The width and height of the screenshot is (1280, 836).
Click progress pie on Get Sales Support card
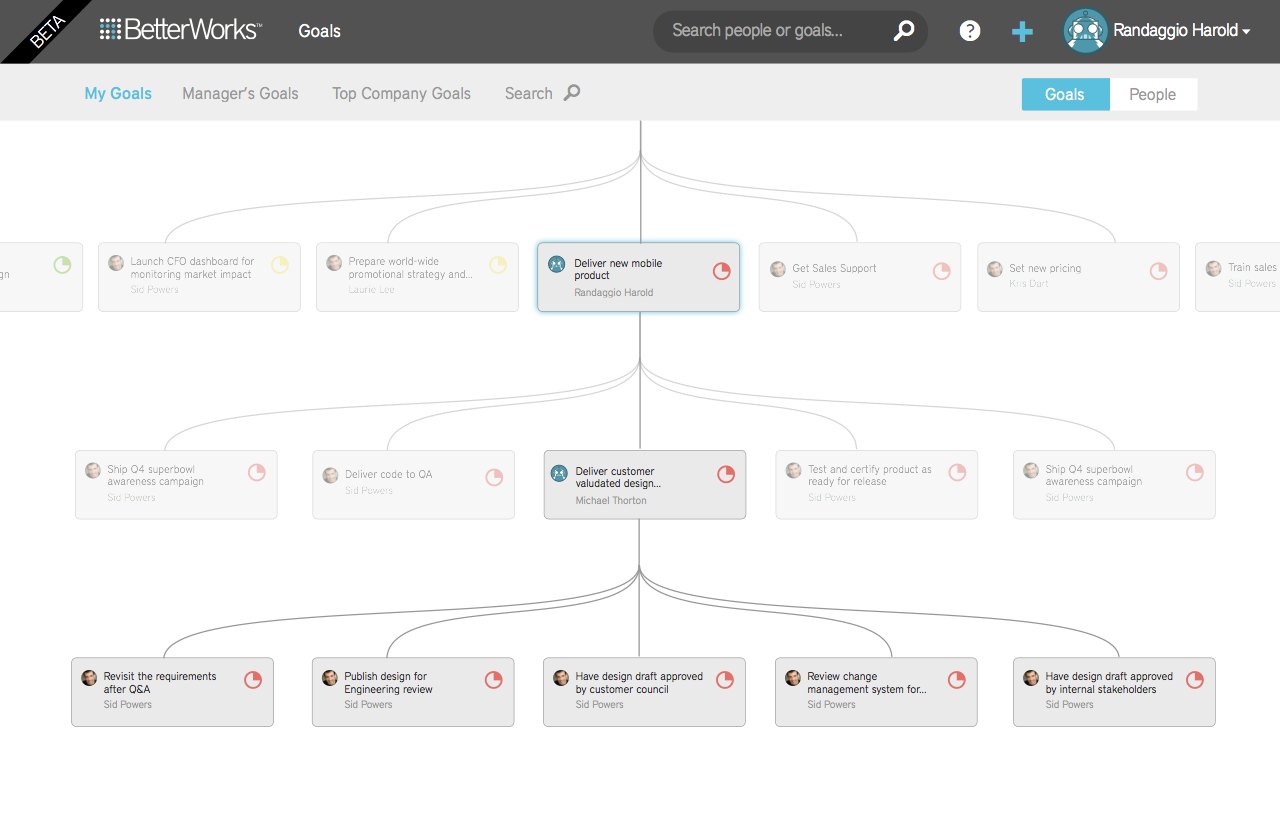[942, 271]
